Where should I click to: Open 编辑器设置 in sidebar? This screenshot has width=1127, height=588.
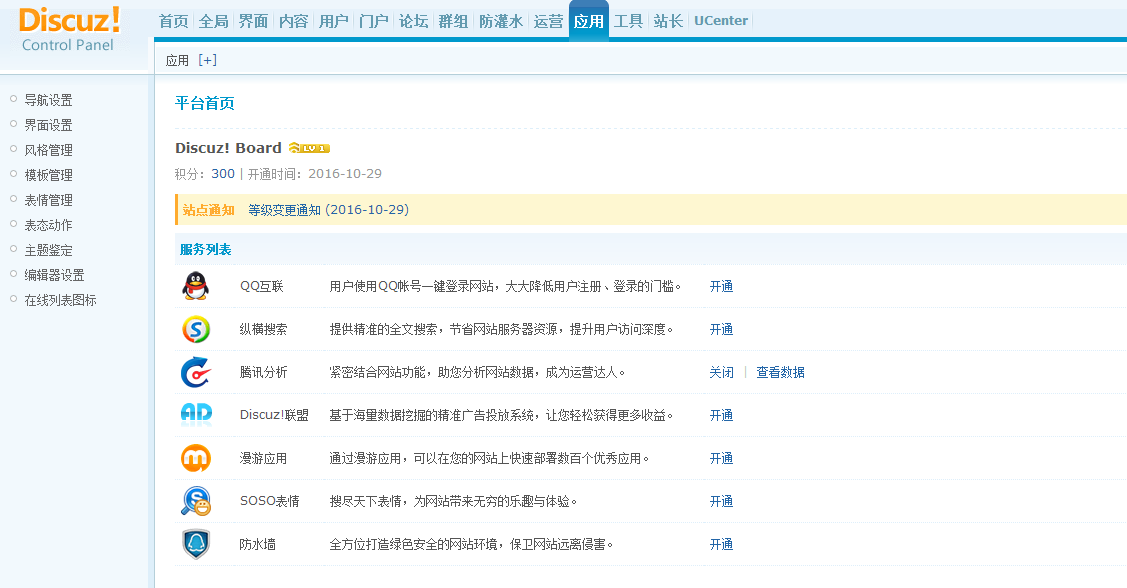click(x=54, y=275)
